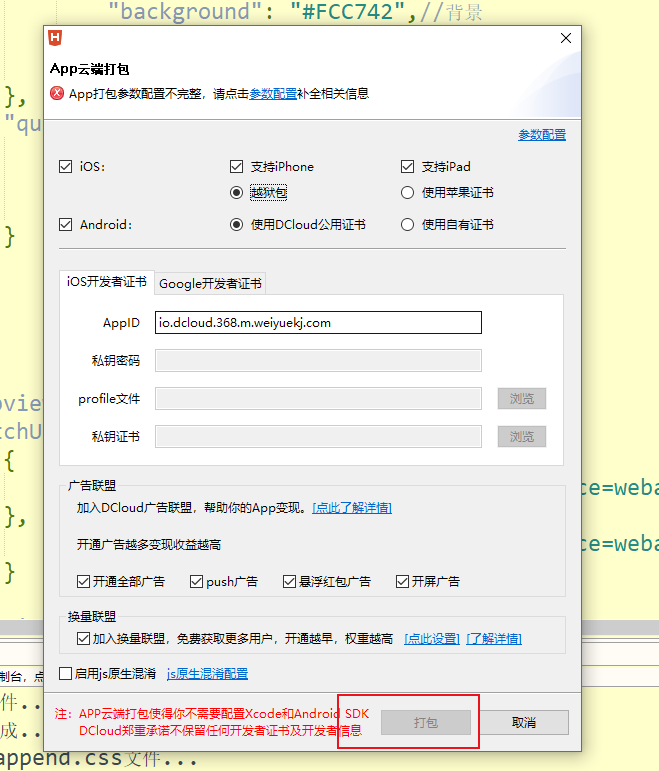Switch to the Google开发者证书 tab
The image size is (659, 771).
pos(210,283)
